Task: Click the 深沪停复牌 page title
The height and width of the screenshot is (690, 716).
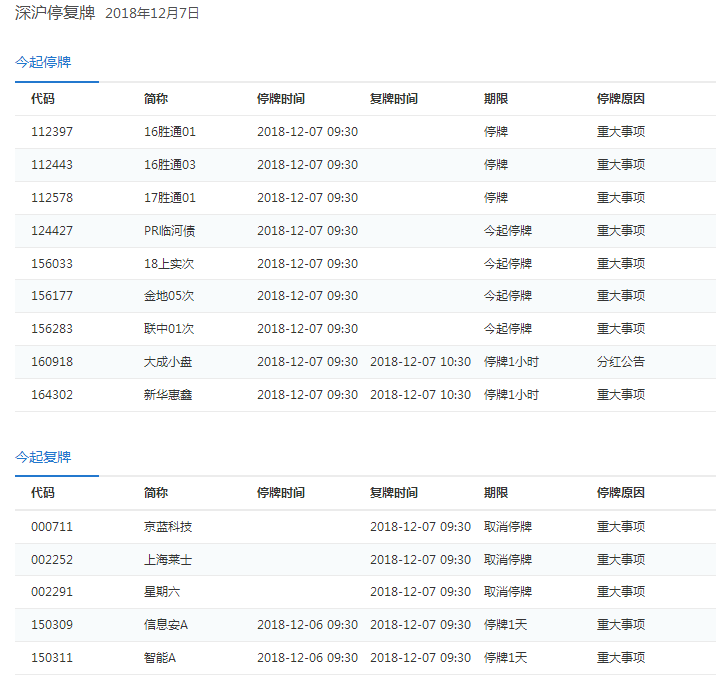Action: (54, 13)
